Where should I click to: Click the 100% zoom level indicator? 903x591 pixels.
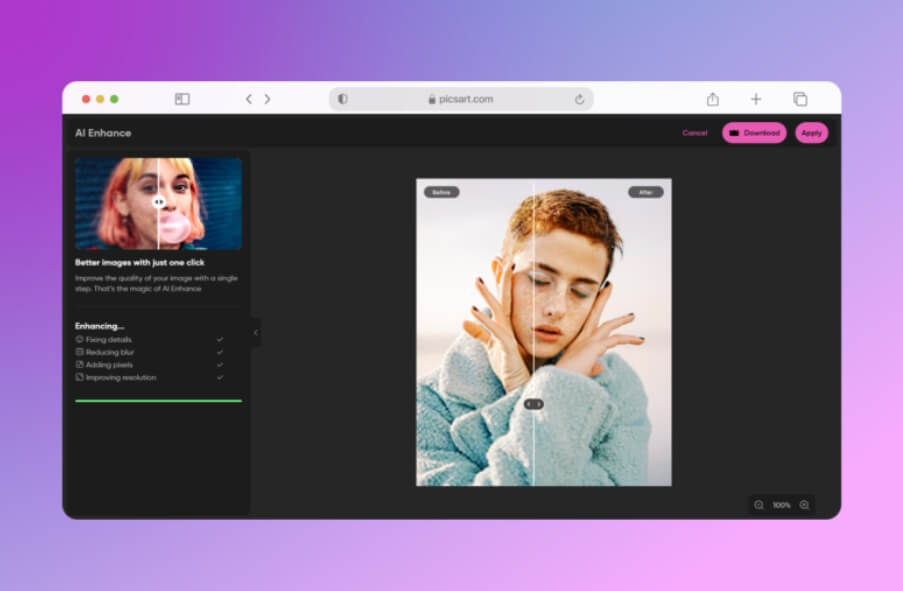[781, 505]
